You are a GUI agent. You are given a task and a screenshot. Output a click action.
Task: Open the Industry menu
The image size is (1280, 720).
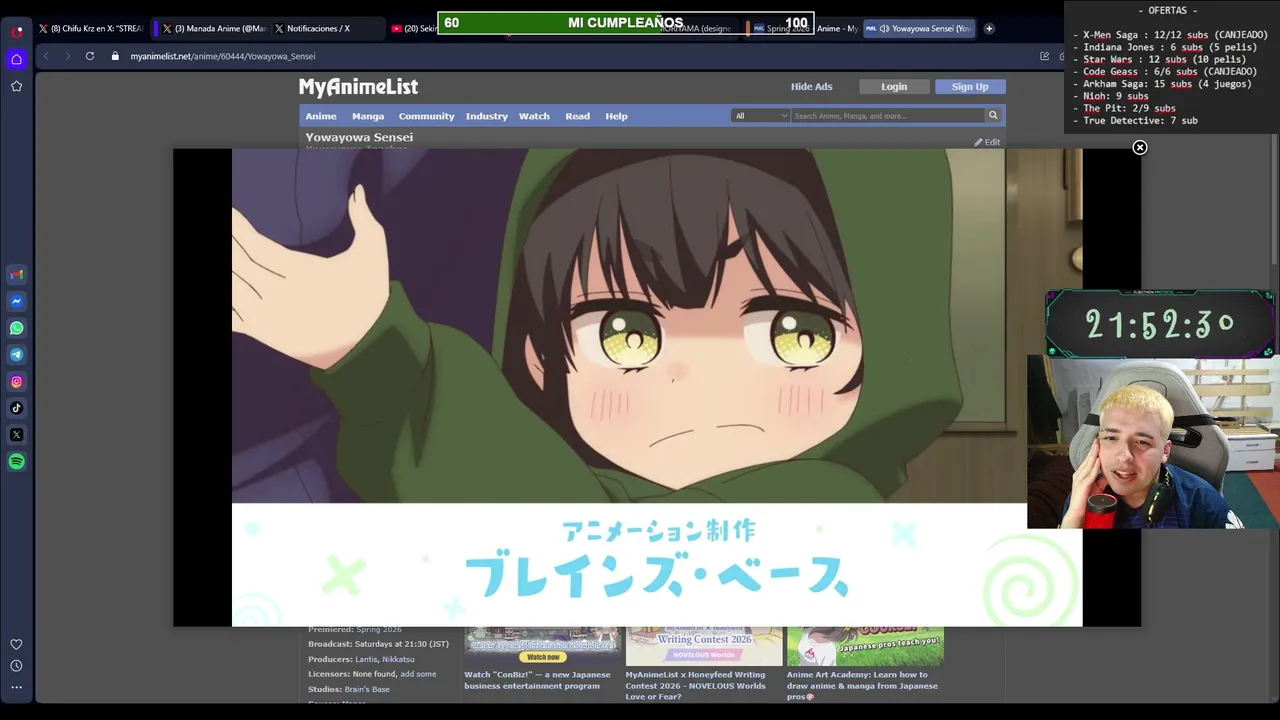487,116
